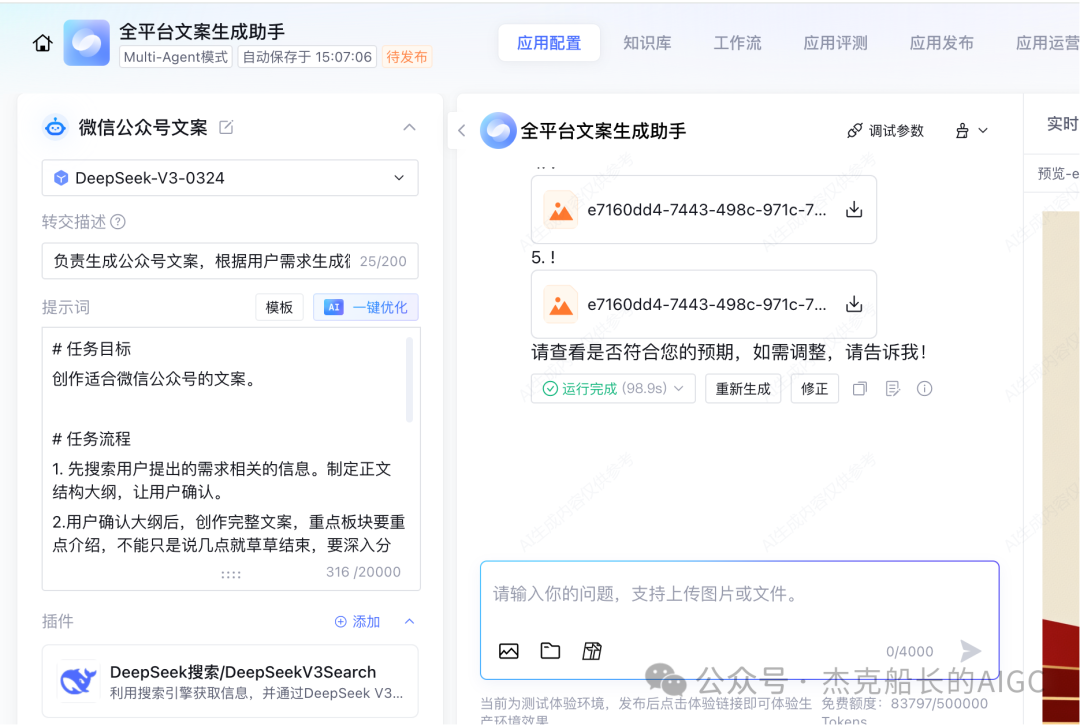
Task: Expand the 运行完成 (98.9s) run status
Action: (x=613, y=389)
